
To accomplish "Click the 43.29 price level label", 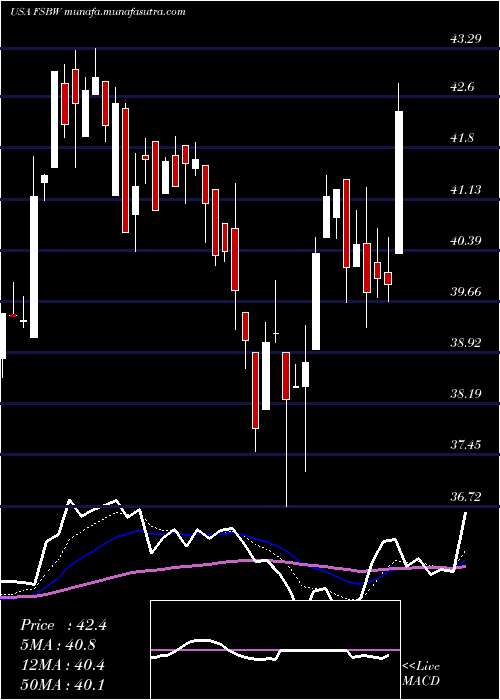I will tap(466, 39).
